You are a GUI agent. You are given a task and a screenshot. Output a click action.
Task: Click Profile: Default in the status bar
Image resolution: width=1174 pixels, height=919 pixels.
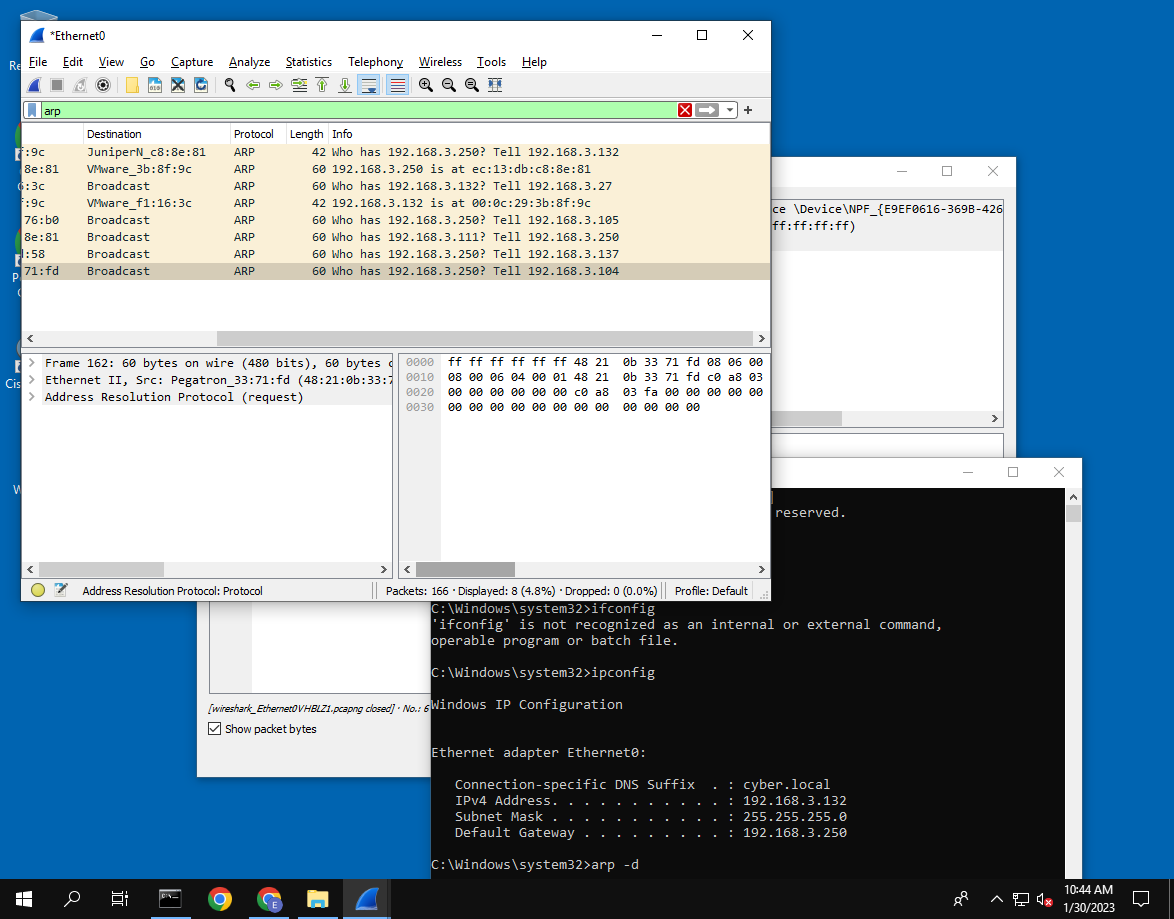click(711, 591)
